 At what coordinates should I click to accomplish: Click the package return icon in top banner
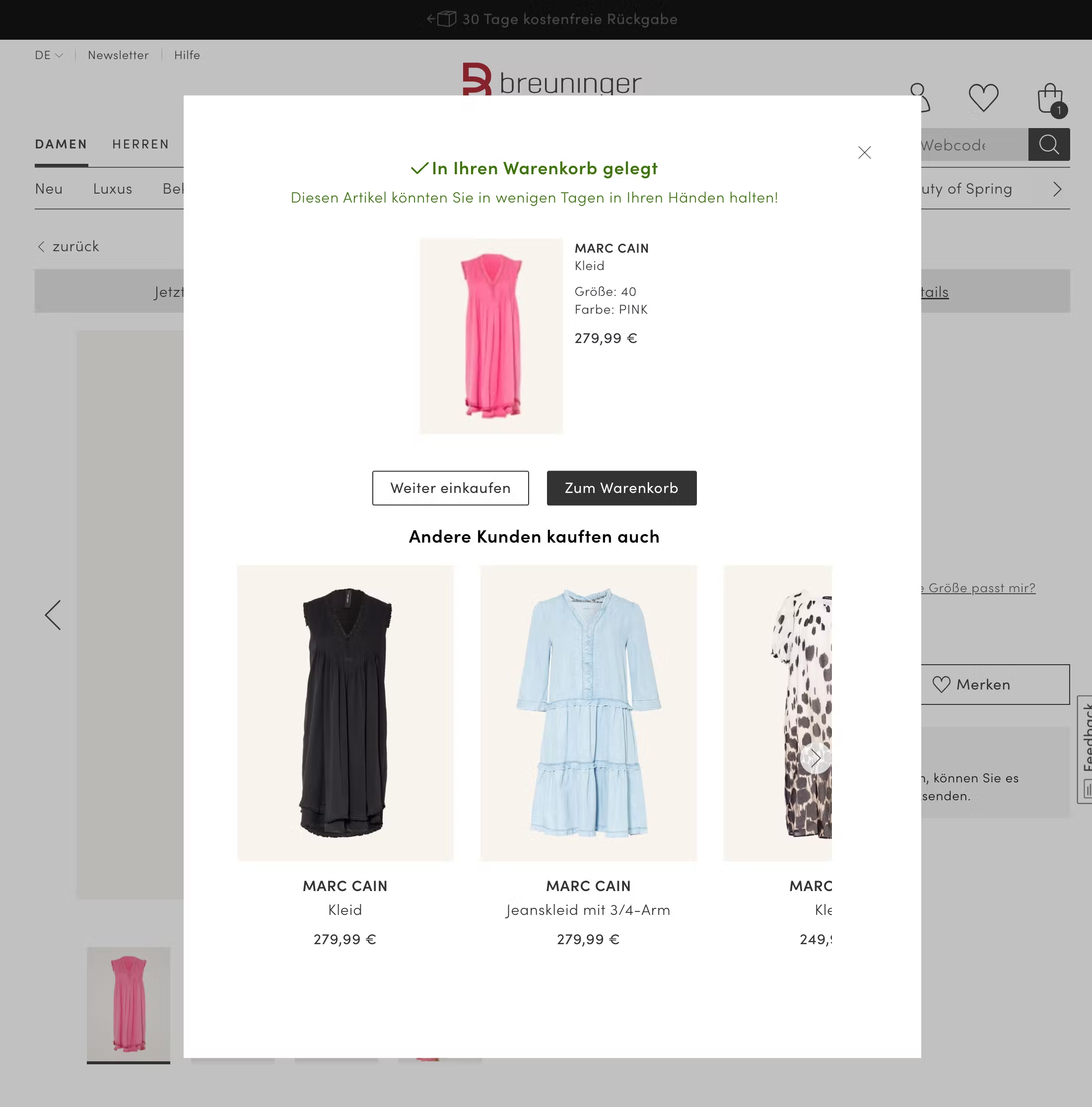445,19
